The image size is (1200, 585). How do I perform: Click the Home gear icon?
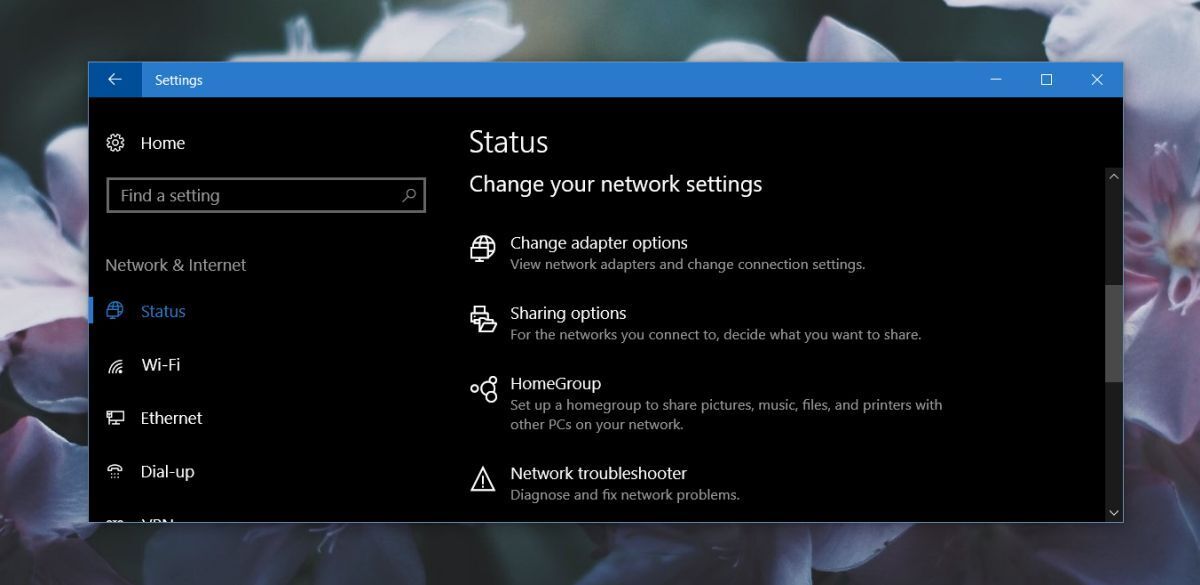[115, 143]
